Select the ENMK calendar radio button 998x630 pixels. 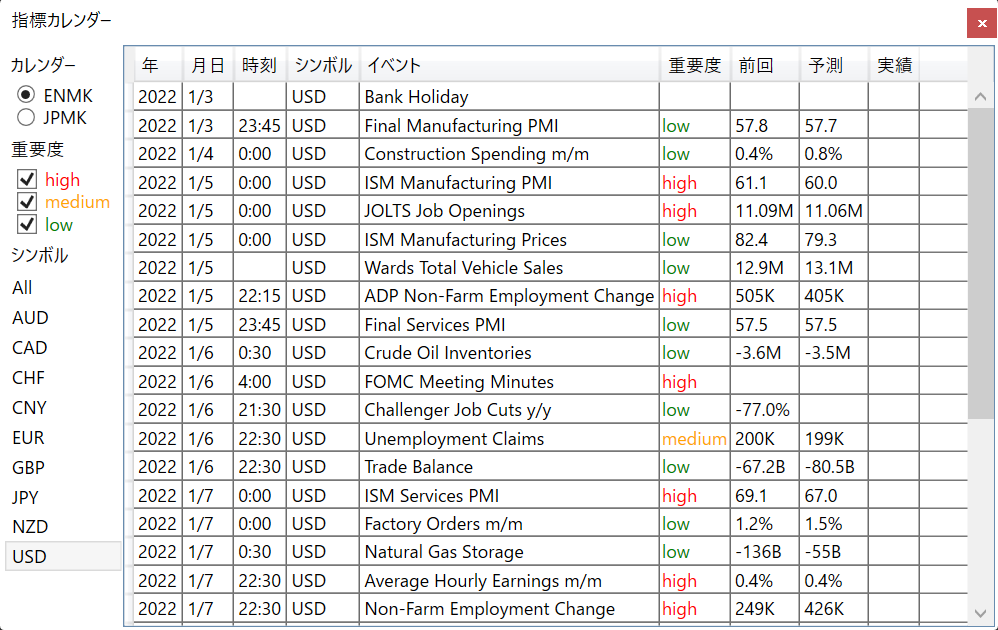tap(27, 95)
